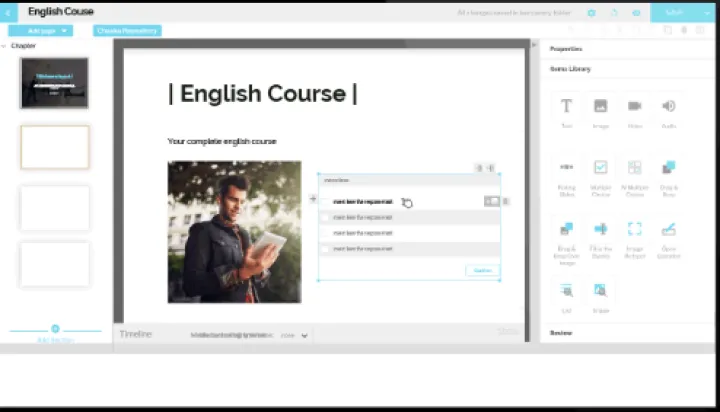The image size is (720, 412).
Task: Tick the second answer option checkbox
Action: click(x=325, y=216)
